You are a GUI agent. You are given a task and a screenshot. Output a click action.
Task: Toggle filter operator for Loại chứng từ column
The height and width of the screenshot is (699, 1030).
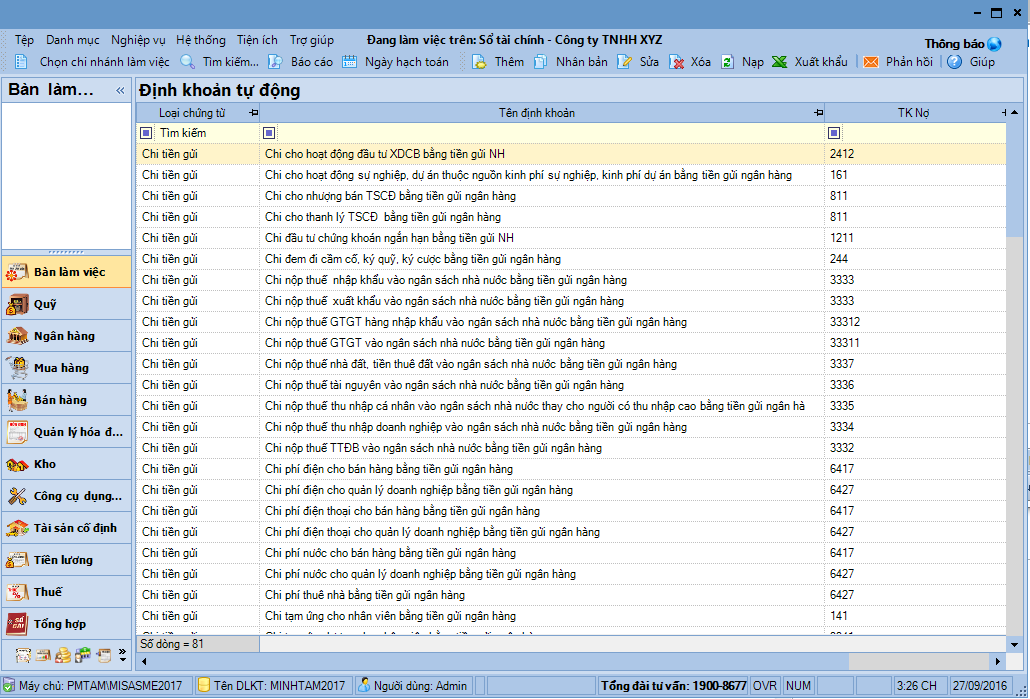click(x=146, y=133)
